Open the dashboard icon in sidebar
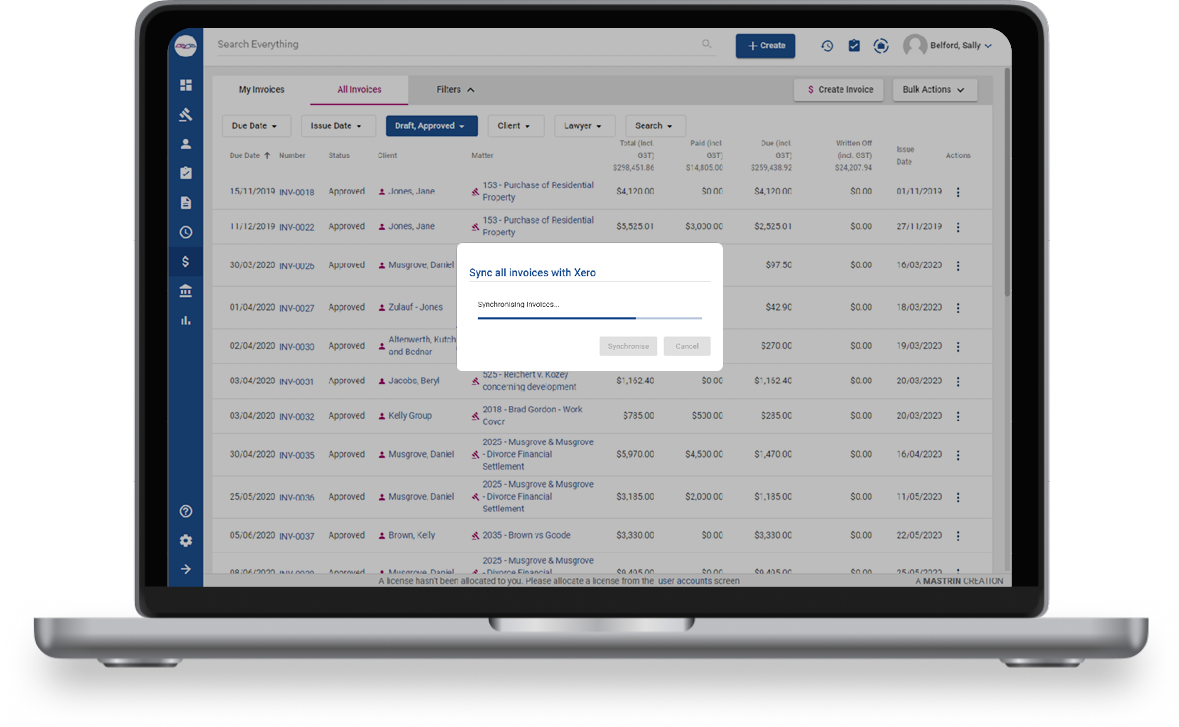The width and height of the screenshot is (1179, 727). pyautogui.click(x=185, y=85)
